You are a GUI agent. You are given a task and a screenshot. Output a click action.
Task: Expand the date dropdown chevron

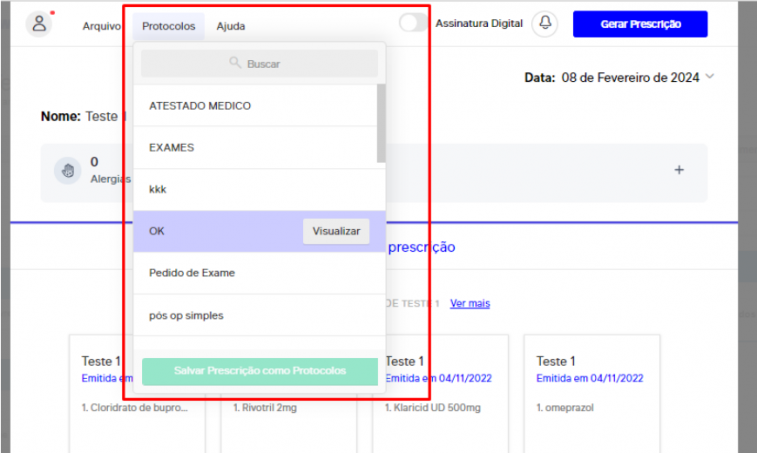710,77
